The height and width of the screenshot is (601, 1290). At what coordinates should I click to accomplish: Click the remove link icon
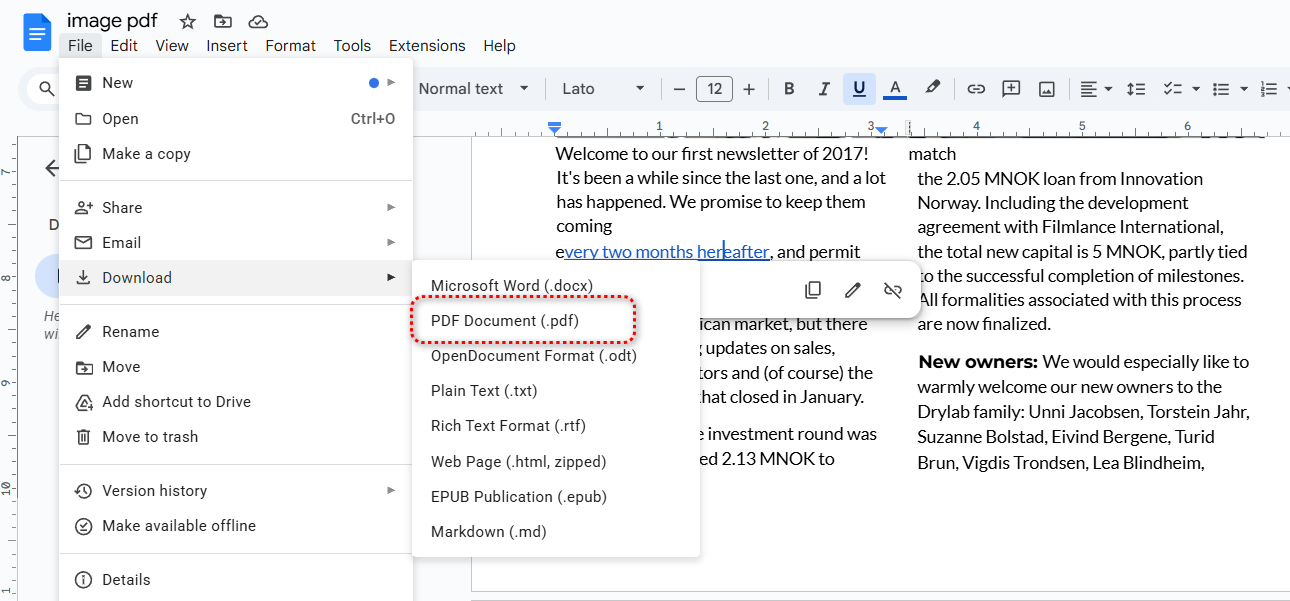pos(893,290)
